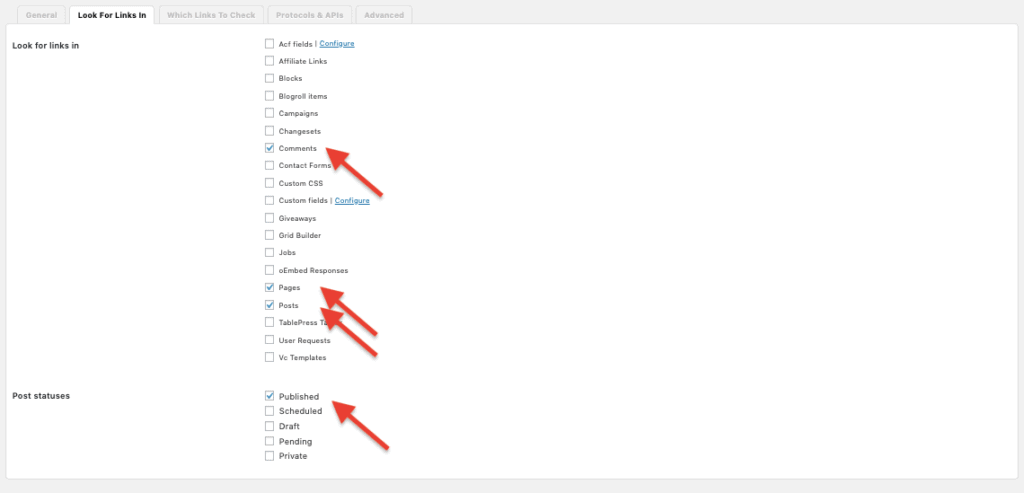Tick the Private post status checkbox
Viewport: 1024px width, 493px height.
(270, 456)
